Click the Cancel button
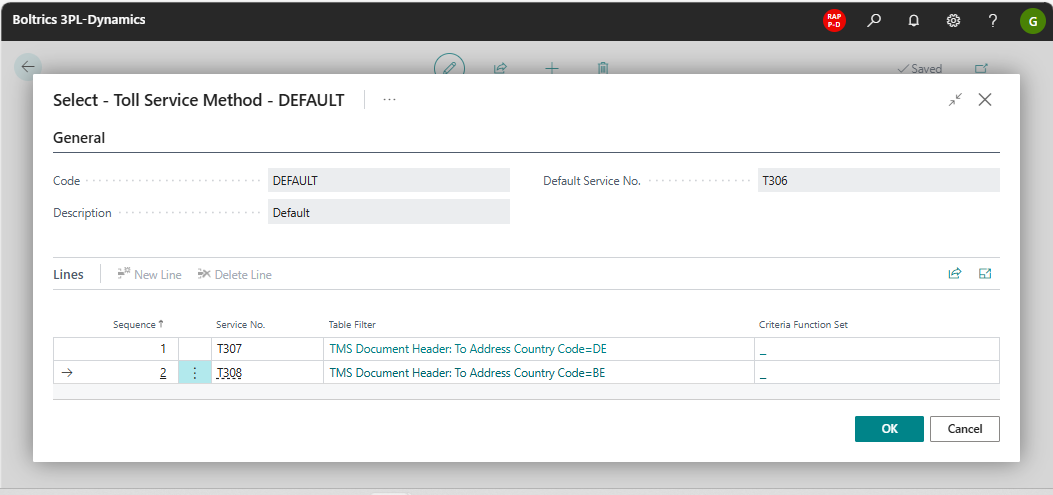Image resolution: width=1053 pixels, height=495 pixels. tap(965, 429)
